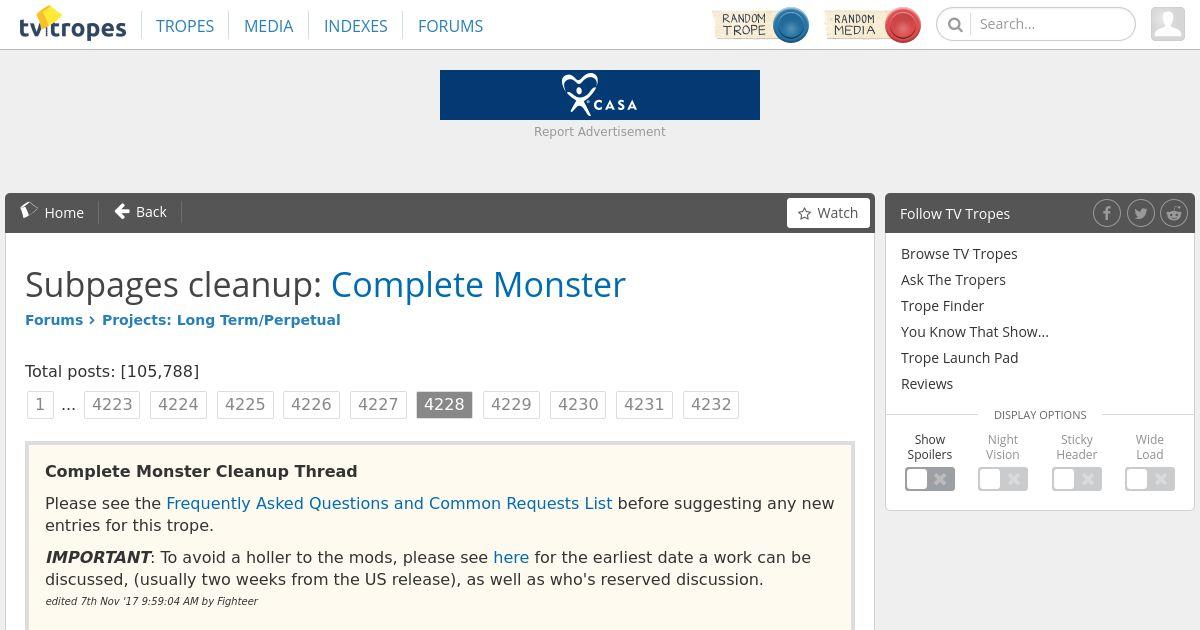Image resolution: width=1200 pixels, height=630 pixels.
Task: Toggle Night Vision switch
Action: (x=1003, y=479)
